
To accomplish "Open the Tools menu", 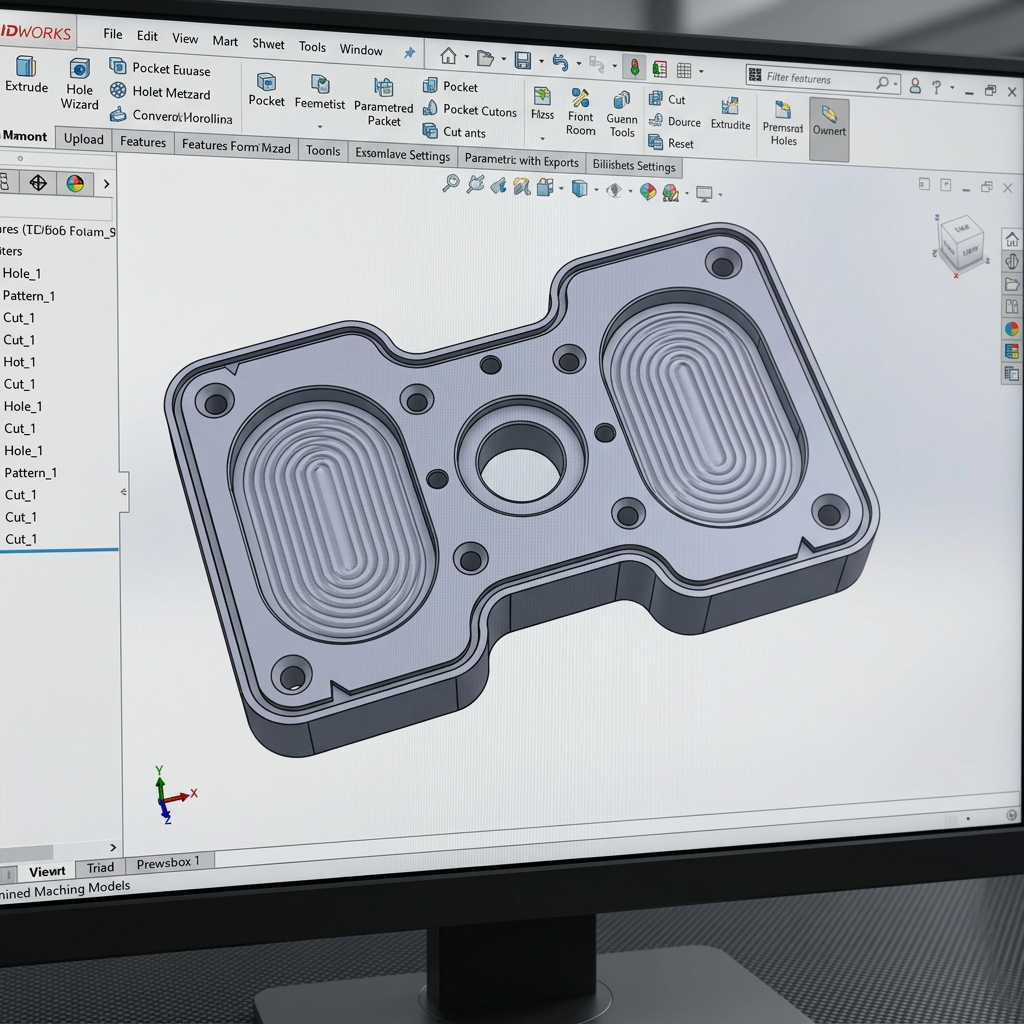I will click(312, 46).
